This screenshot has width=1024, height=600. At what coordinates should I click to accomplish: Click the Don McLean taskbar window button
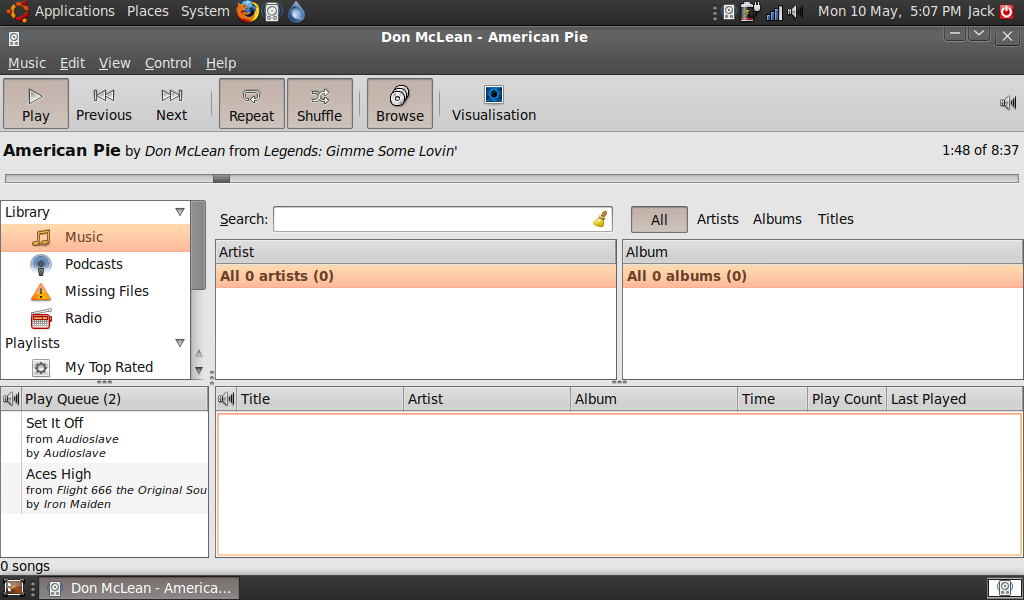point(140,588)
